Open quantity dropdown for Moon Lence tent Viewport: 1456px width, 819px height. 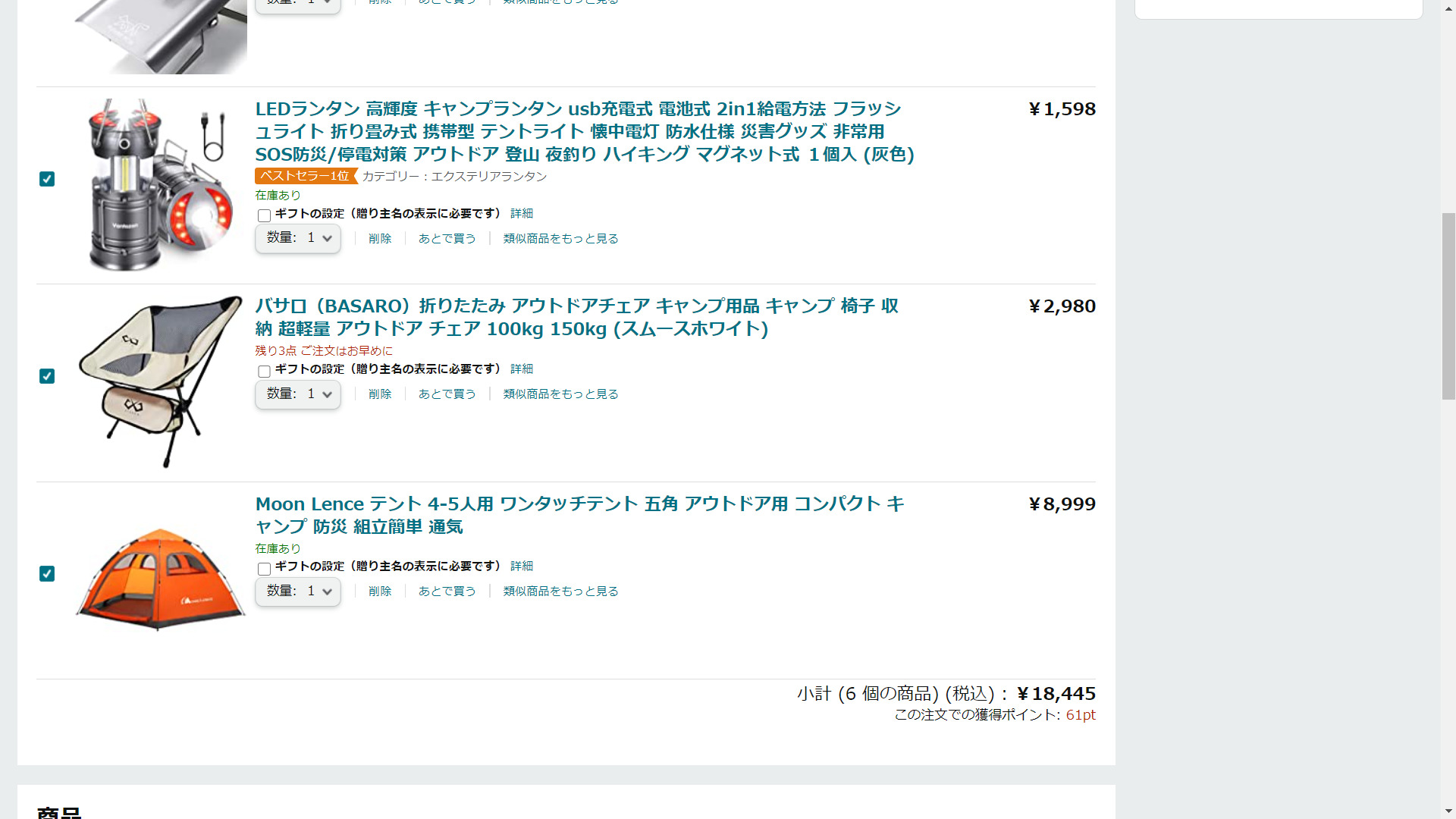298,591
